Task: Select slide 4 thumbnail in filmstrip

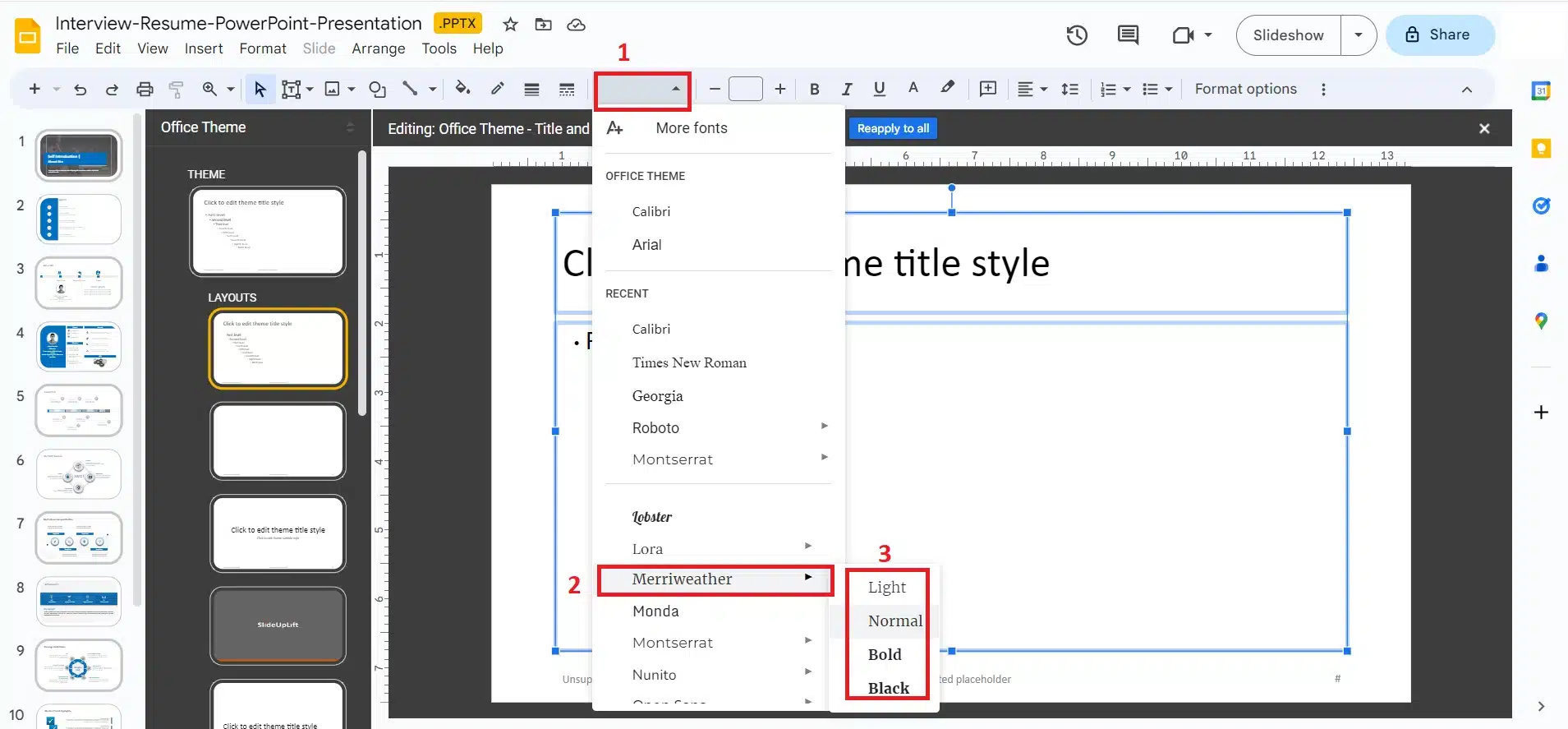Action: pyautogui.click(x=79, y=346)
